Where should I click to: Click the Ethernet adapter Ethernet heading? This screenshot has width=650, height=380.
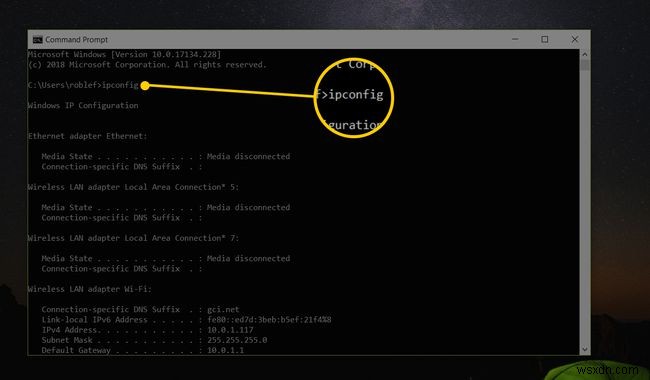tap(87, 136)
